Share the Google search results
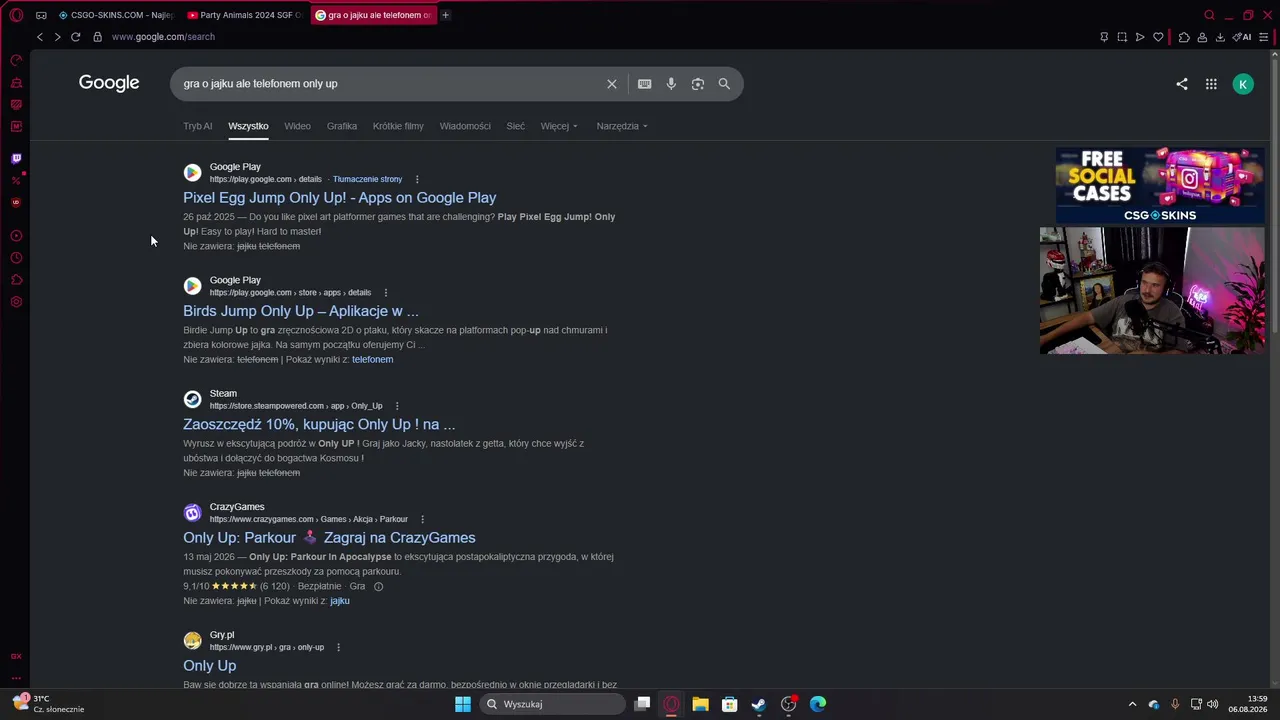Screen dimensions: 1280x720 pyautogui.click(x=1182, y=84)
